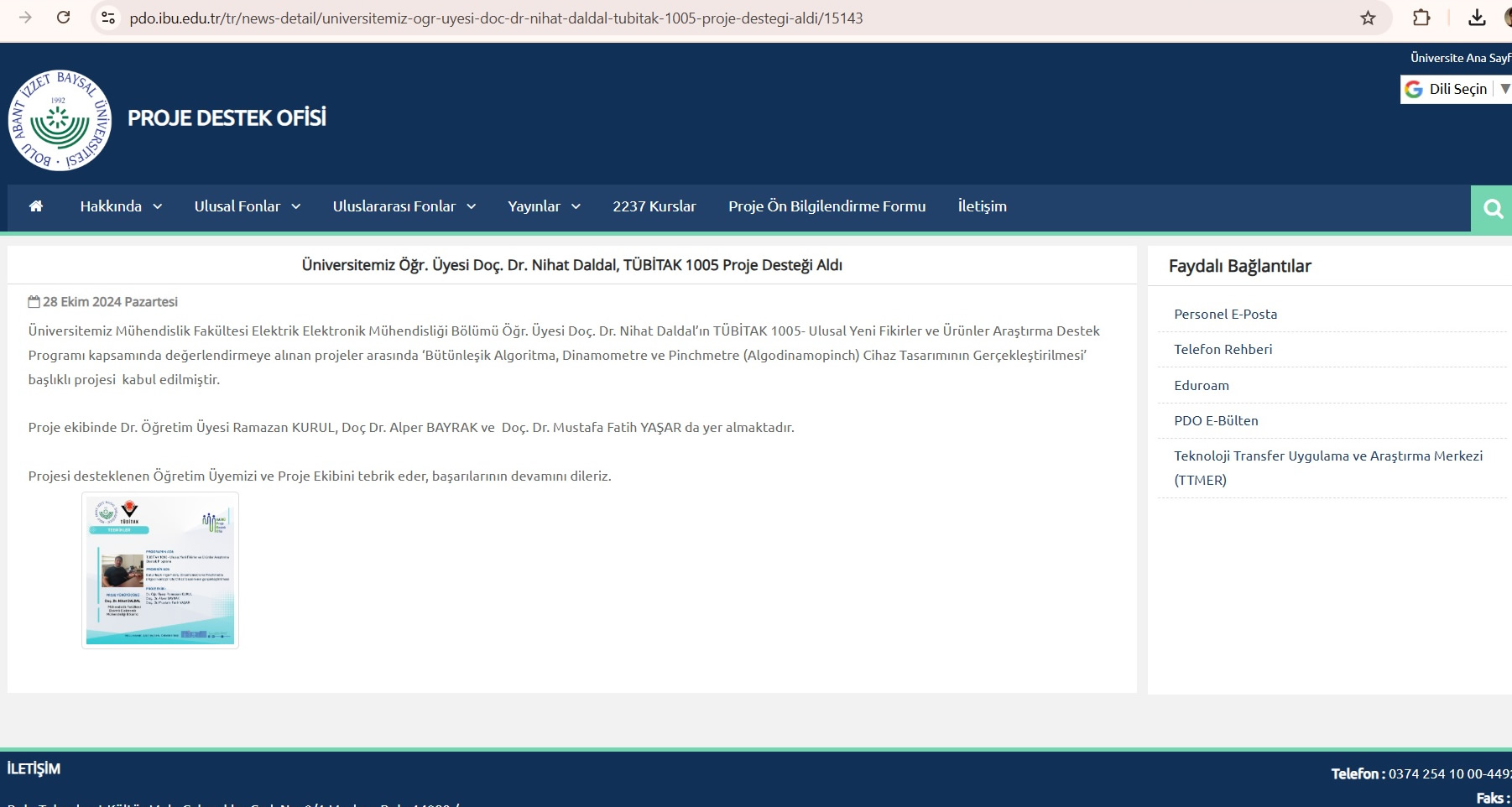Open Personel E-Posta link
Viewport: 1512px width, 807px height.
click(x=1225, y=315)
